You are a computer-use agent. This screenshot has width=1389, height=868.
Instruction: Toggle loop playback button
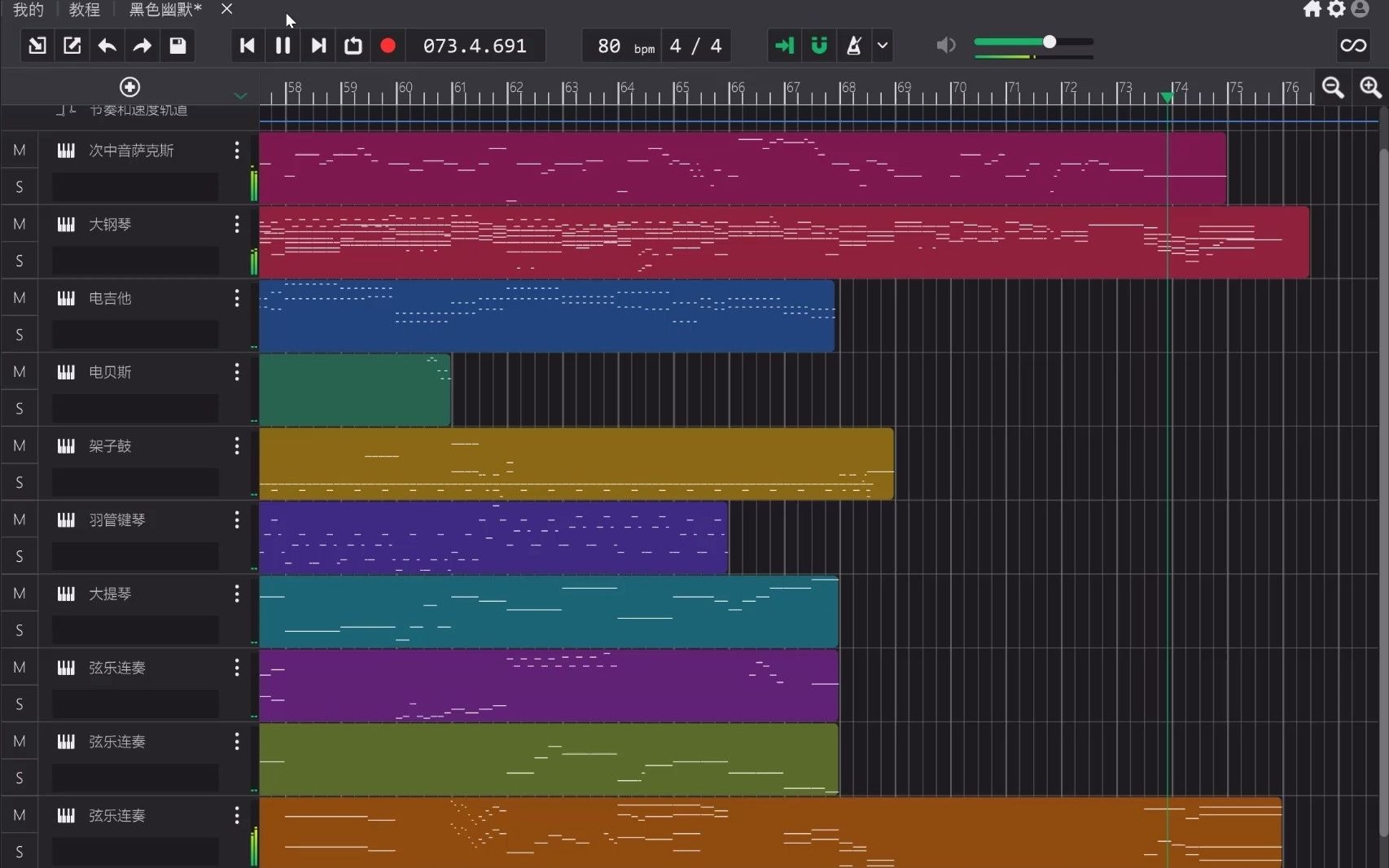pyautogui.click(x=353, y=46)
